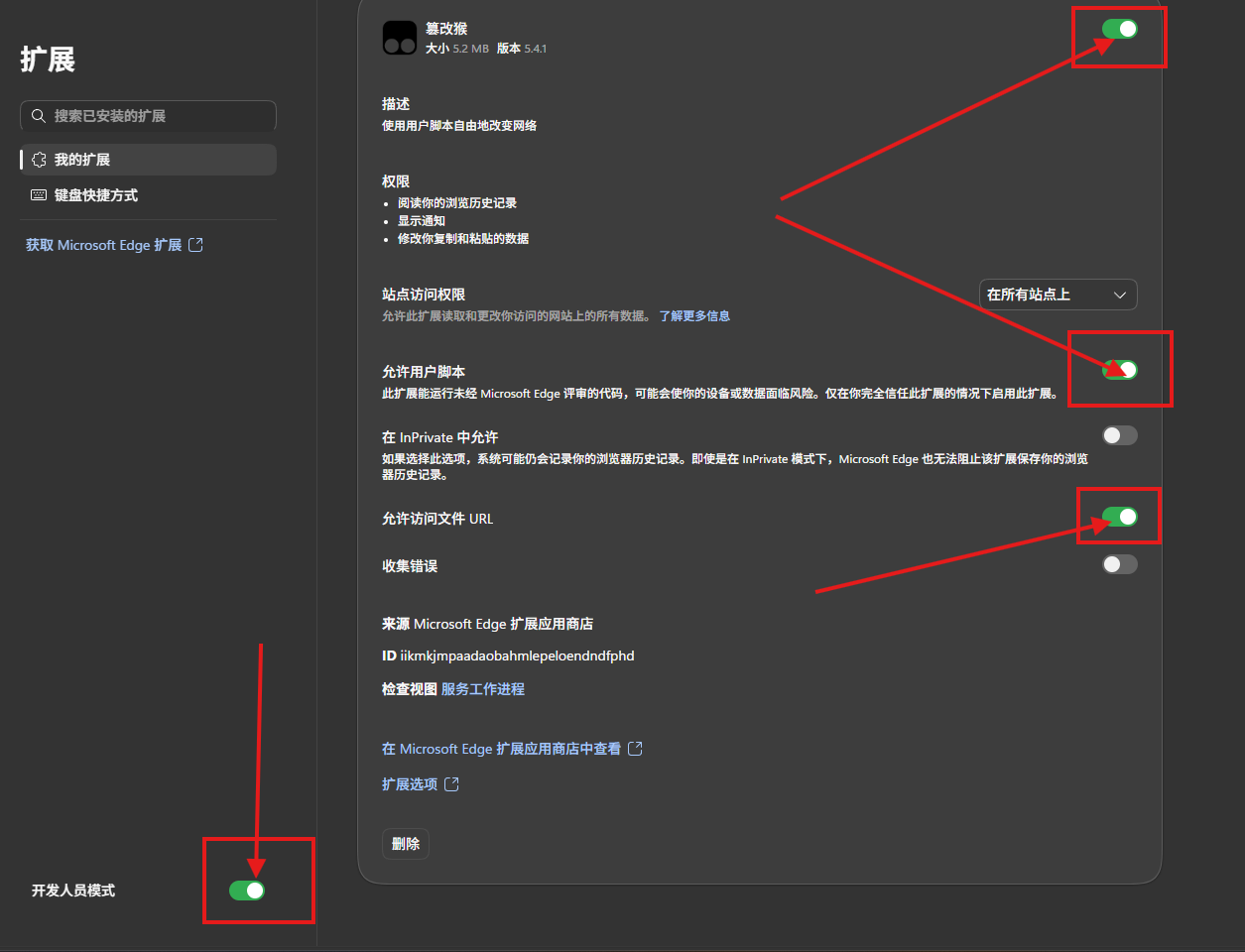
Task: Click external-link icon after 获取 Microsoft Edge 扩展
Action: click(x=195, y=245)
